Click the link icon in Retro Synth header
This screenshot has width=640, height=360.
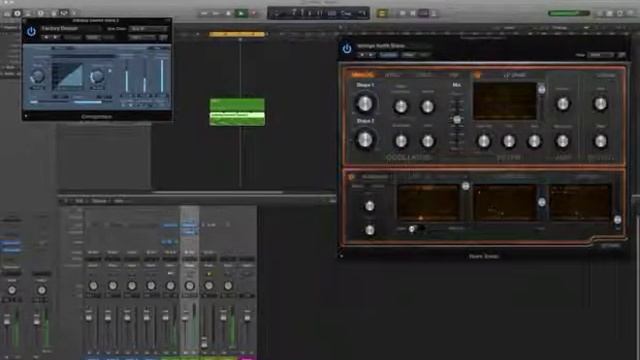[x=622, y=55]
